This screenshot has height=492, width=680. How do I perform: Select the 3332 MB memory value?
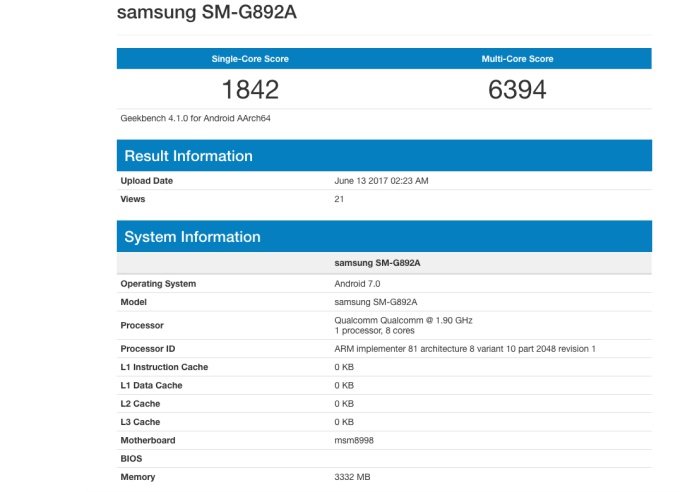352,477
